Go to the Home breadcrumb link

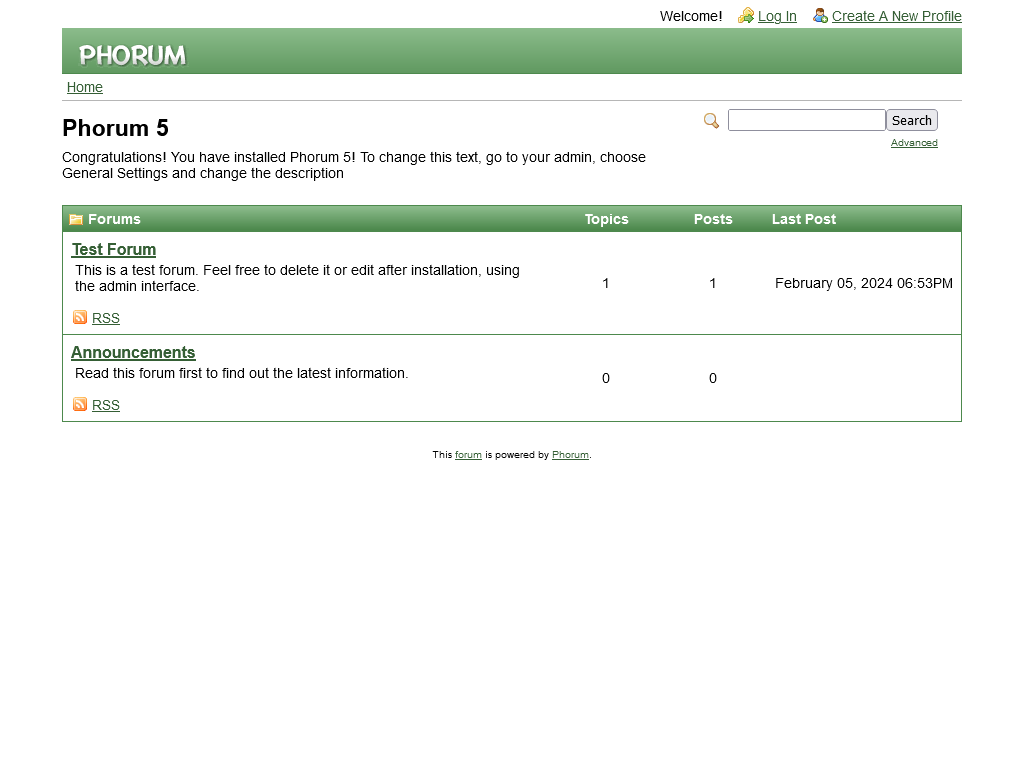pos(85,88)
